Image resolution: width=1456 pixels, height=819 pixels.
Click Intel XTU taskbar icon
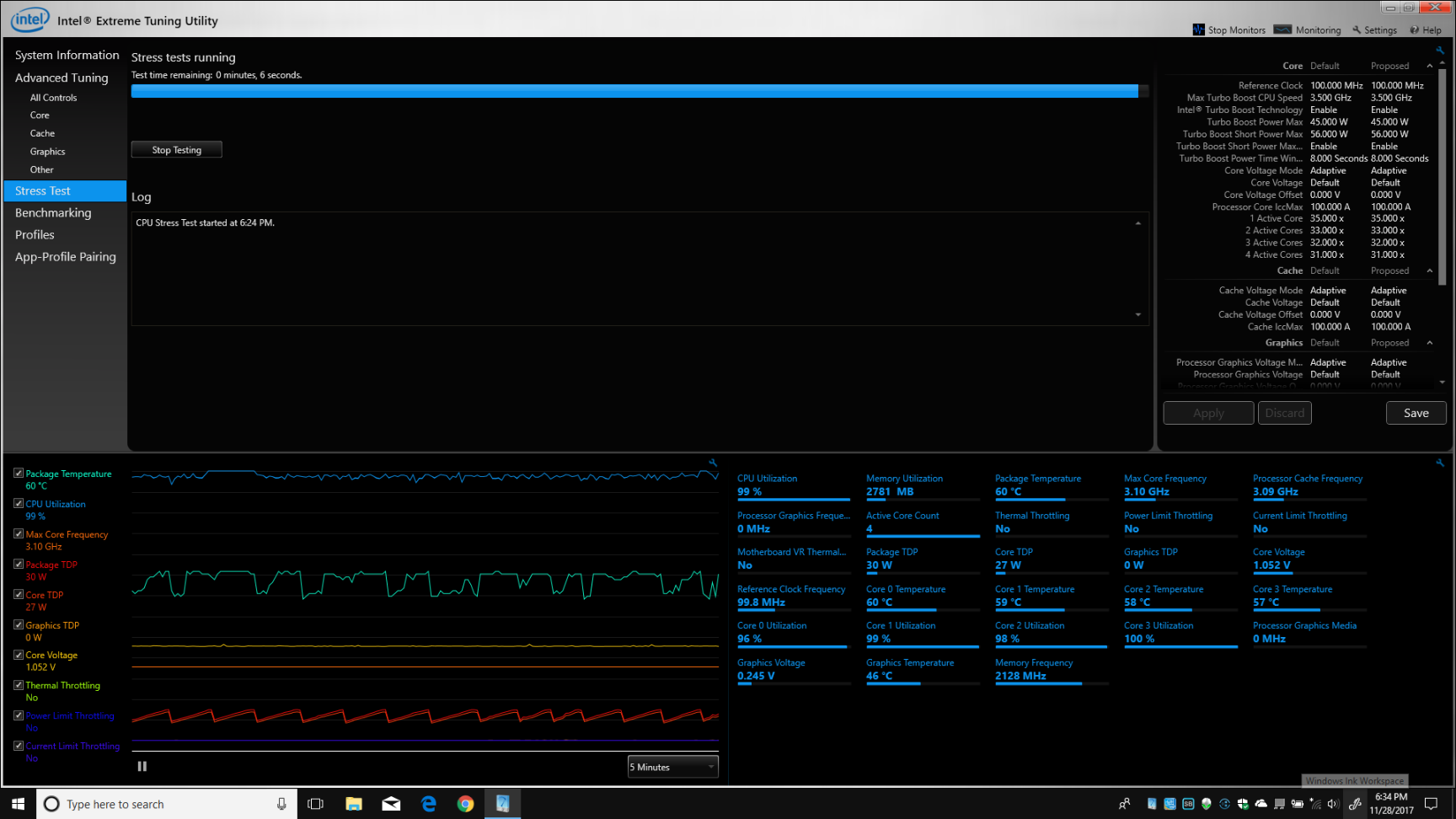pyautogui.click(x=503, y=804)
